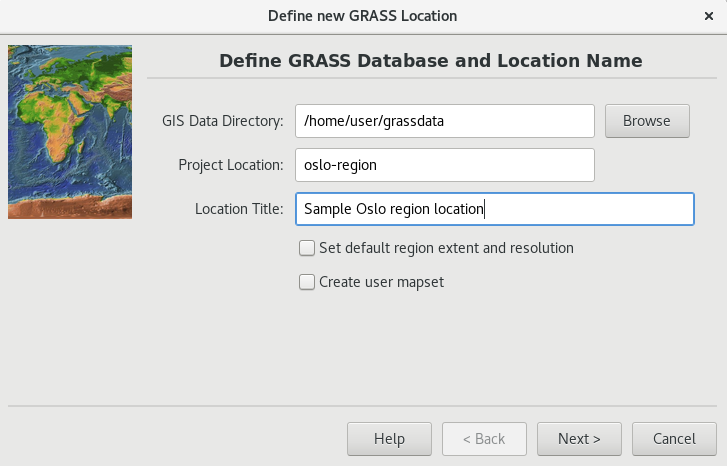Click into the GIS Data Directory field

(445, 121)
